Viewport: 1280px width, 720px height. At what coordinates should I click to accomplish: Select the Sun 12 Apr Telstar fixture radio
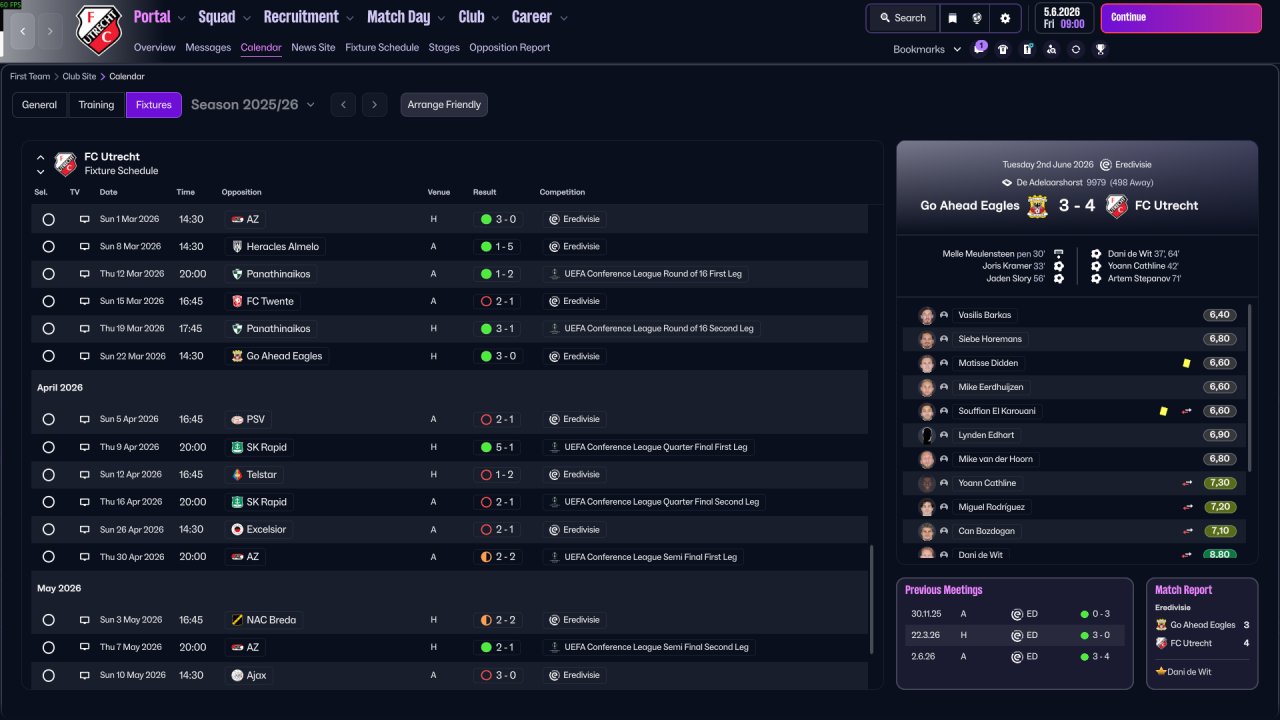pyautogui.click(x=48, y=475)
